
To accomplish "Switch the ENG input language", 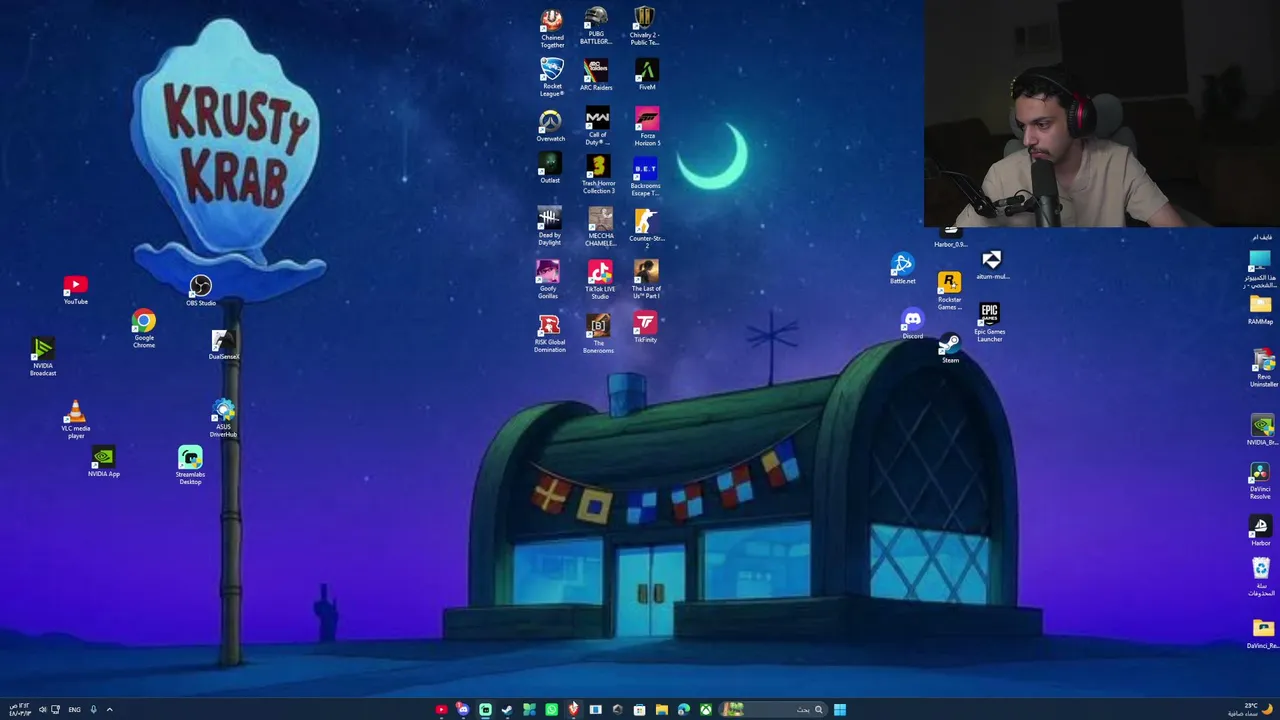I will click(74, 710).
